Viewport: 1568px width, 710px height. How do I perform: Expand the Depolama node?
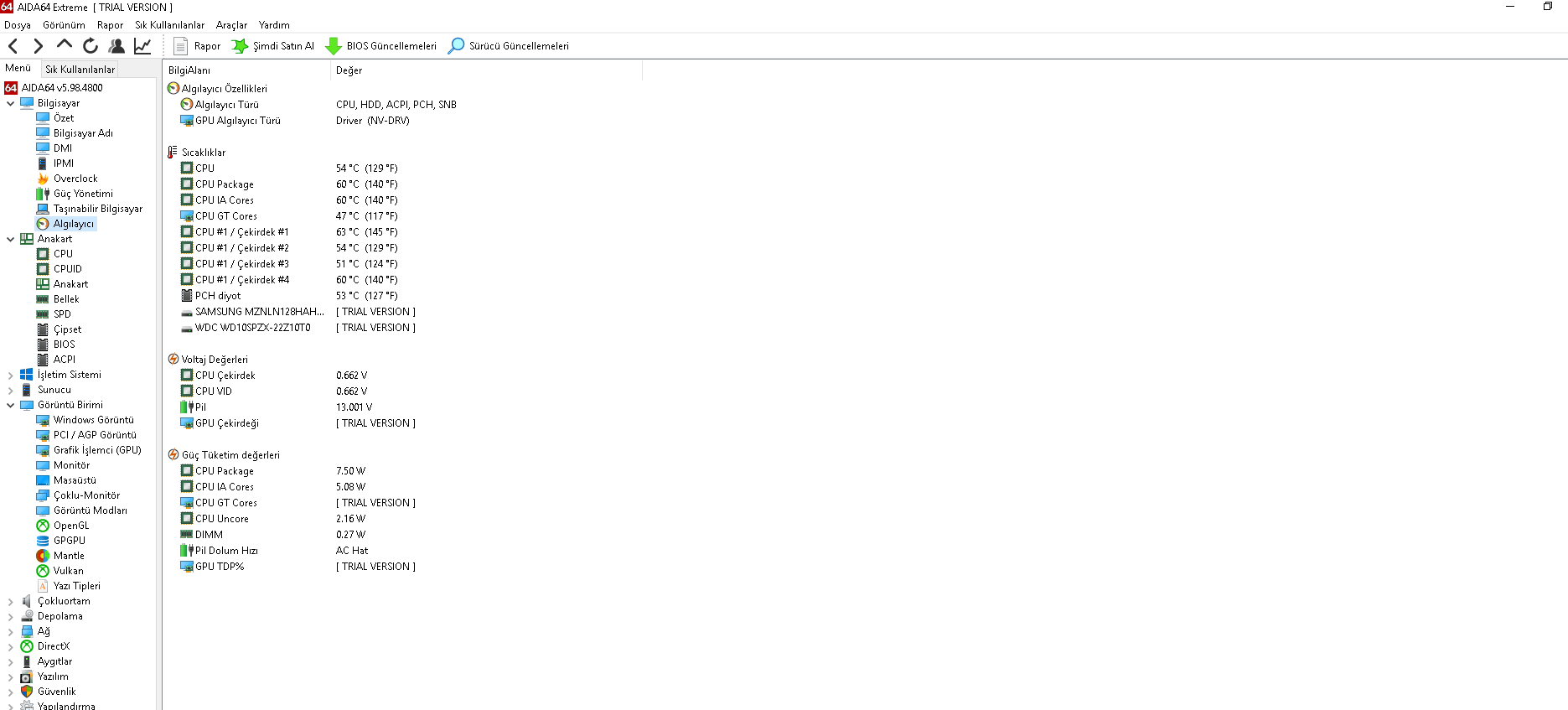click(x=10, y=617)
